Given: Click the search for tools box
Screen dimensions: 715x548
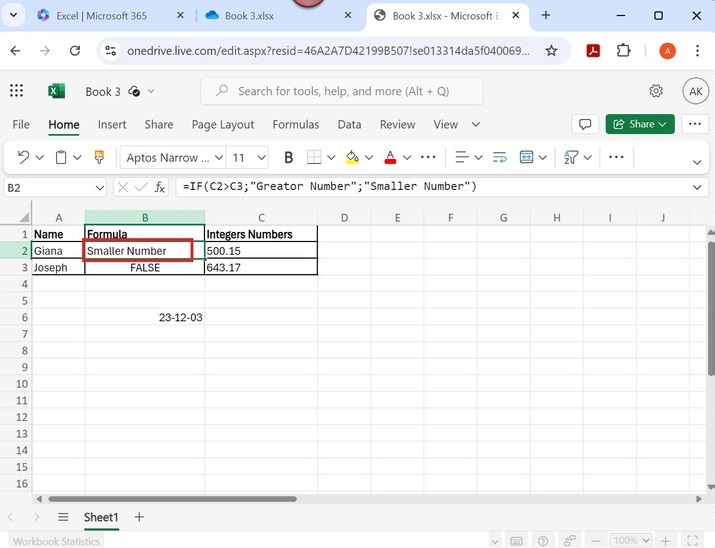Looking at the screenshot, I should (x=342, y=91).
